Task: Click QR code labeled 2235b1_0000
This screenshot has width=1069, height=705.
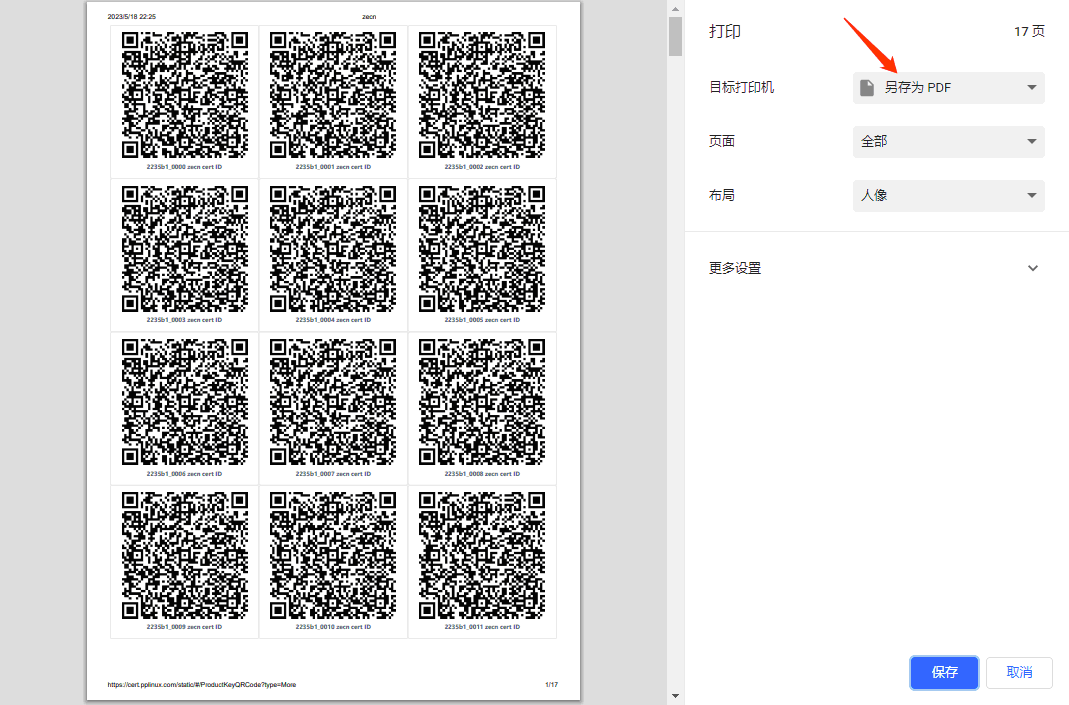Action: coord(184,95)
